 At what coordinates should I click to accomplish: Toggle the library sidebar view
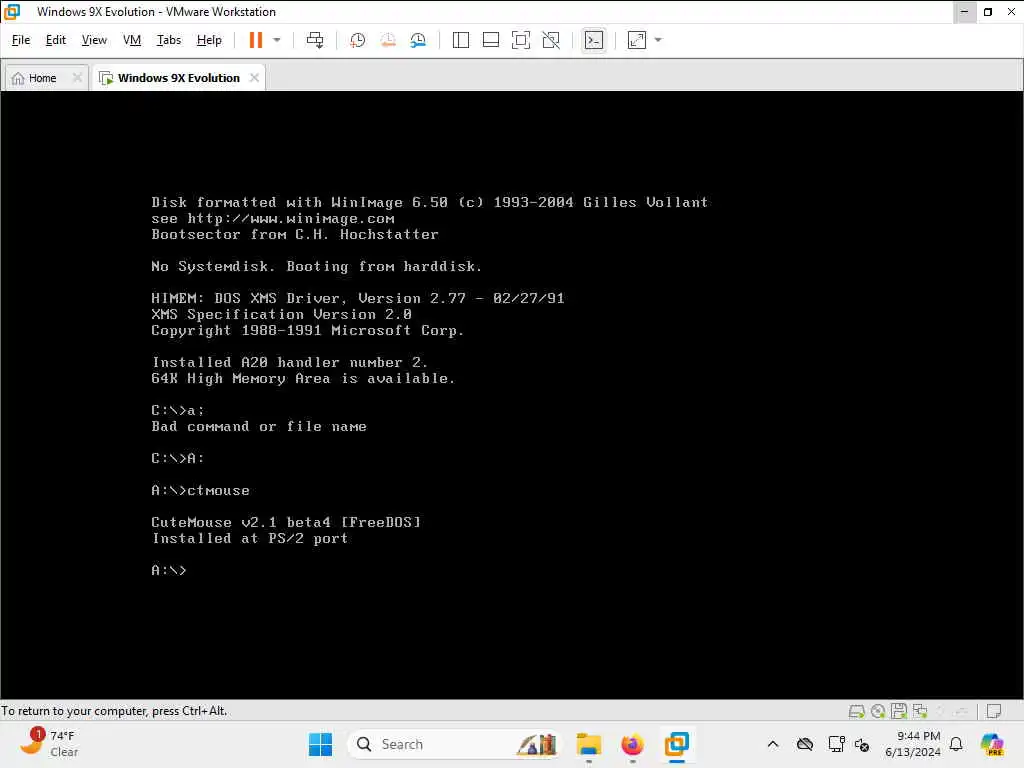(x=460, y=40)
